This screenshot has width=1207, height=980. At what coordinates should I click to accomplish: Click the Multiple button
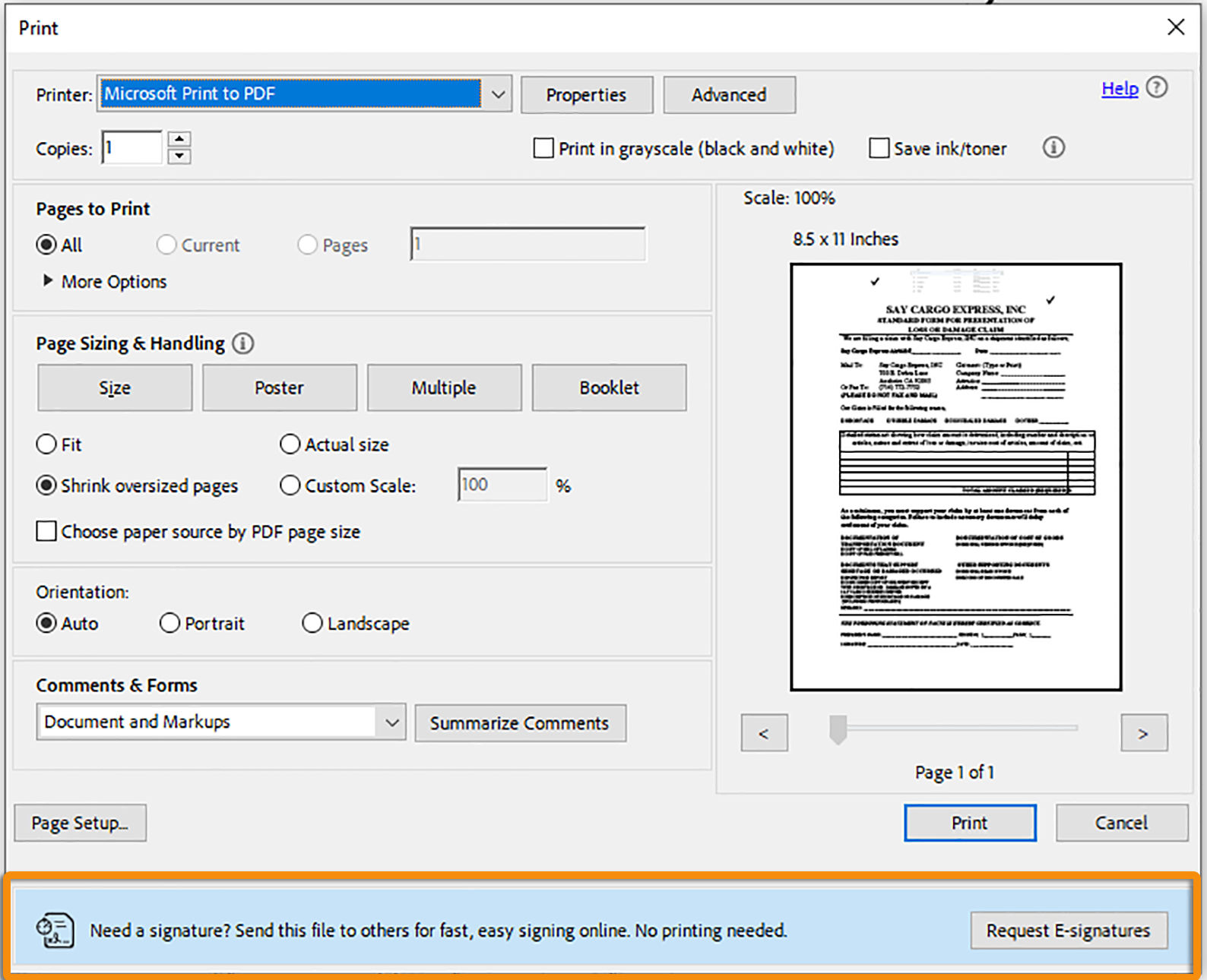(x=444, y=387)
